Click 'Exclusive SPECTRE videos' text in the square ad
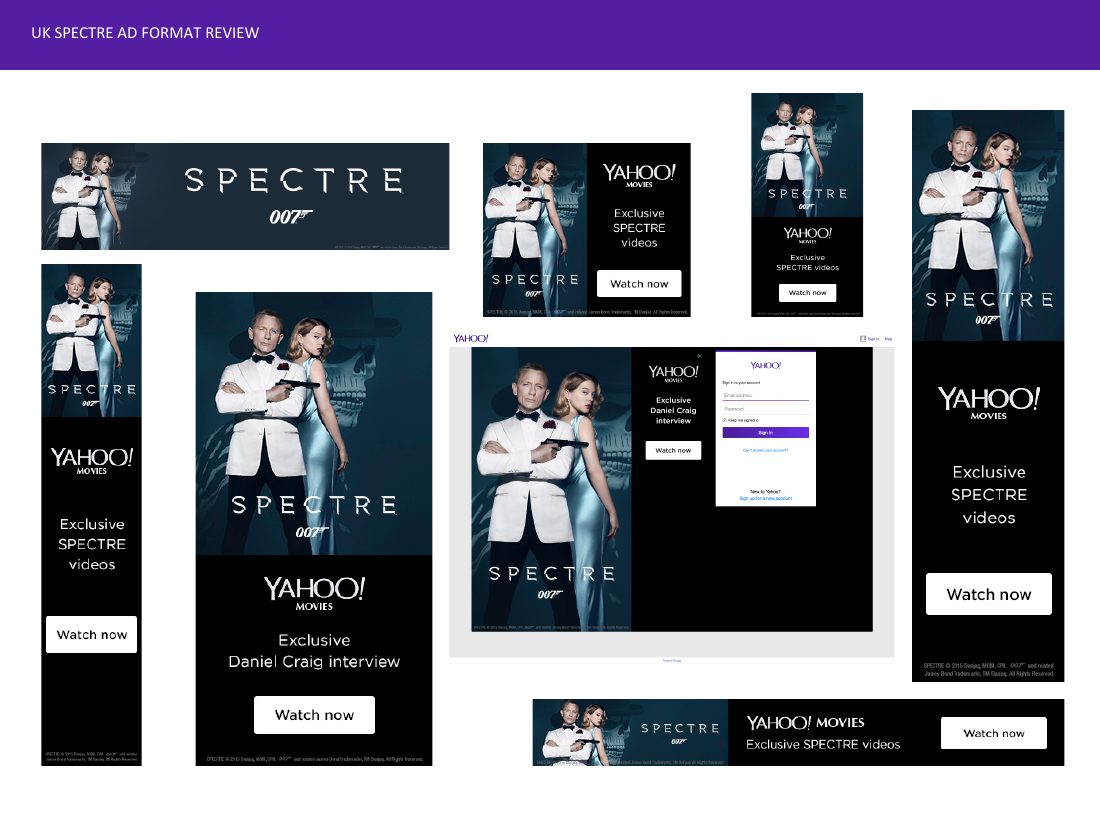Viewport: 1100px width, 825px height. tap(639, 228)
